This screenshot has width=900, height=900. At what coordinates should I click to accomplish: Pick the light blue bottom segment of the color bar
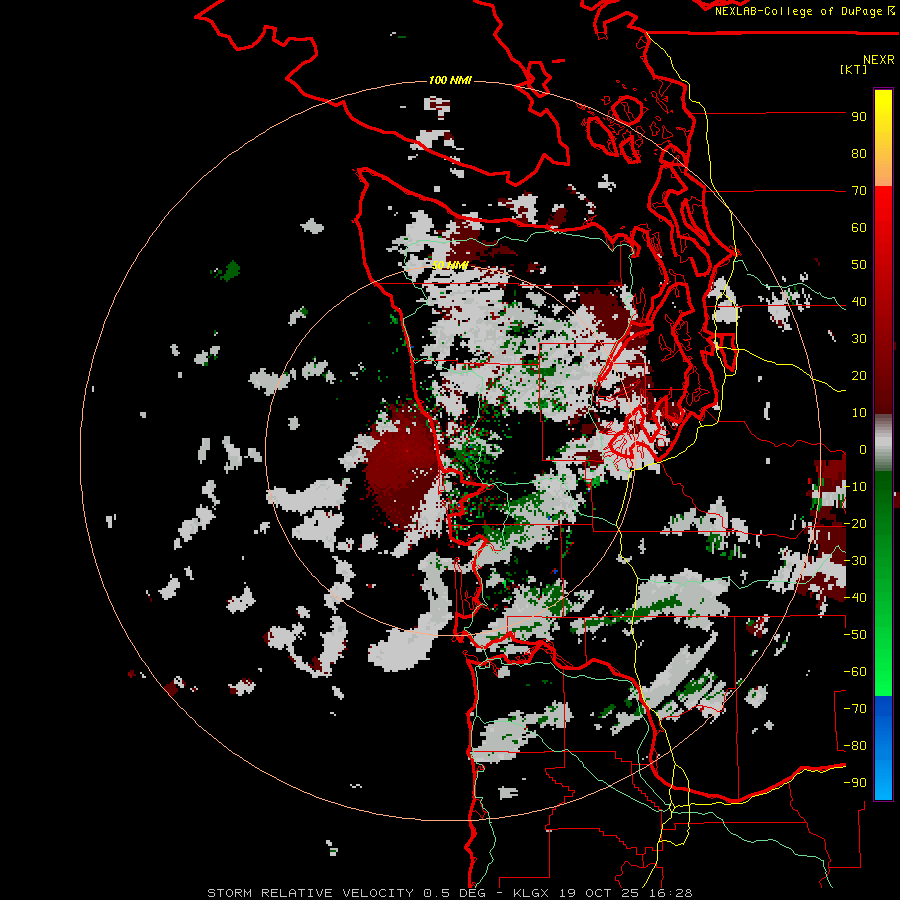pyautogui.click(x=883, y=775)
